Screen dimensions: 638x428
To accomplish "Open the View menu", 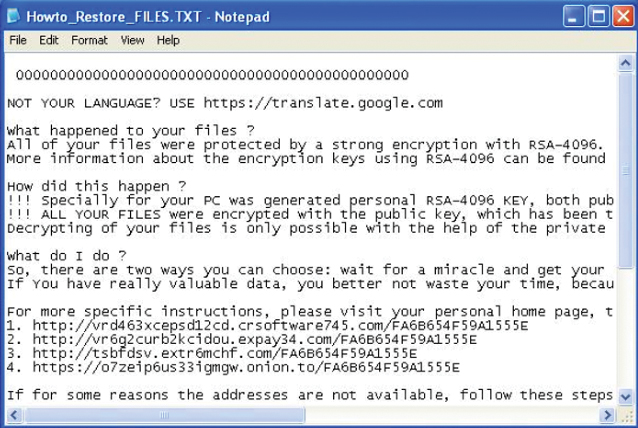I will pyautogui.click(x=132, y=40).
